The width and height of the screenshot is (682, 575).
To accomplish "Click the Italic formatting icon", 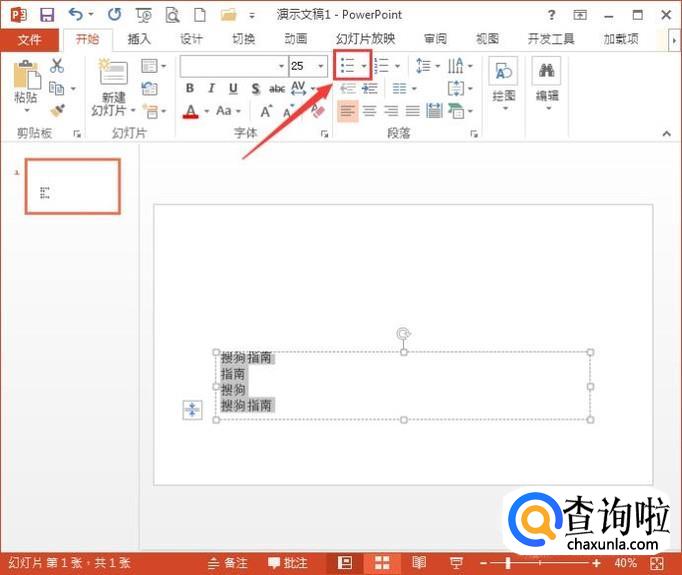I will pos(211,88).
